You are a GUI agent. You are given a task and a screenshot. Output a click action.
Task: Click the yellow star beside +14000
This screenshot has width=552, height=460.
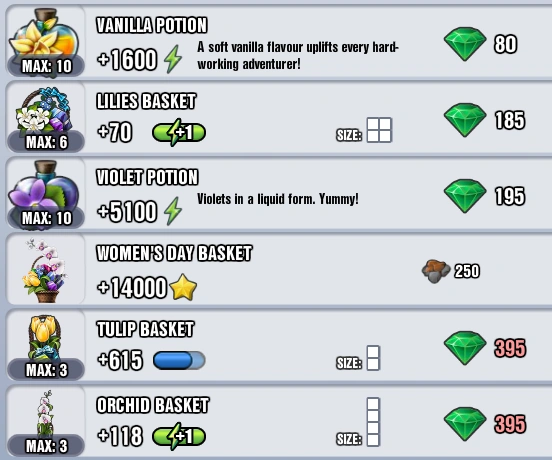coord(183,287)
